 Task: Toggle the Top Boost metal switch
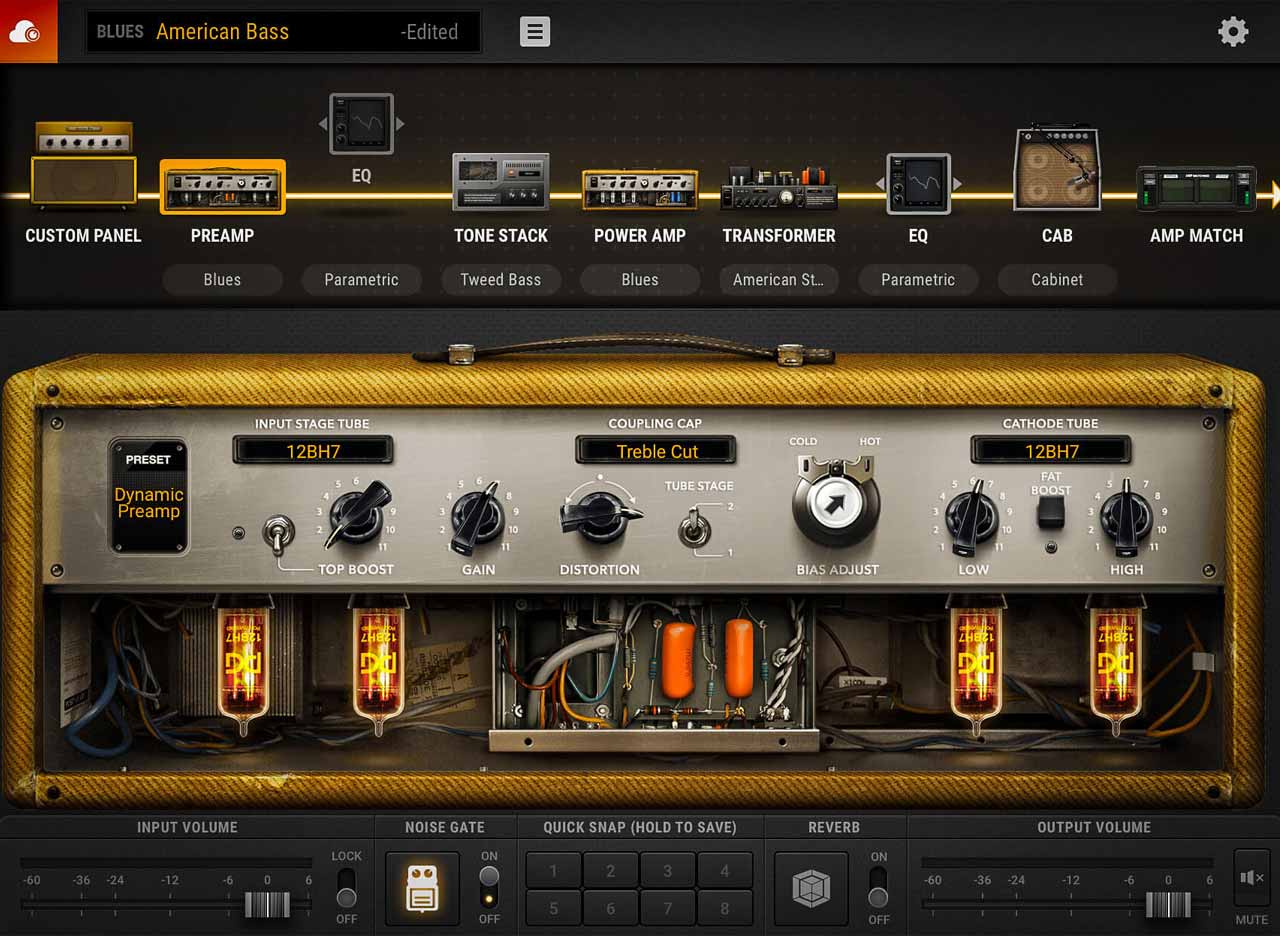click(277, 534)
